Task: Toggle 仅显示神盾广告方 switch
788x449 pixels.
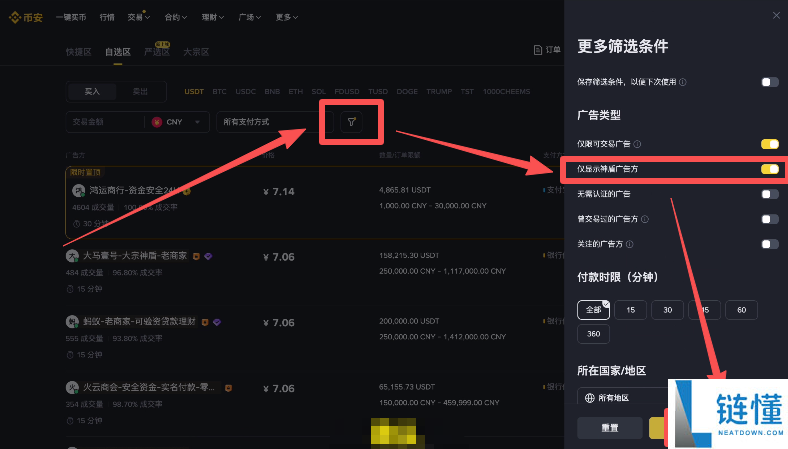Action: pyautogui.click(x=770, y=169)
